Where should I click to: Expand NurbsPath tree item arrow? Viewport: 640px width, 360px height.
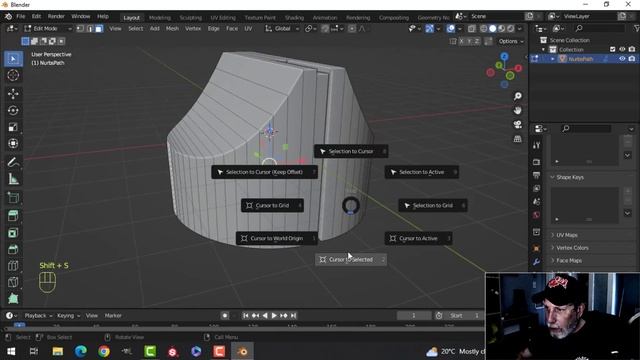[x=553, y=59]
